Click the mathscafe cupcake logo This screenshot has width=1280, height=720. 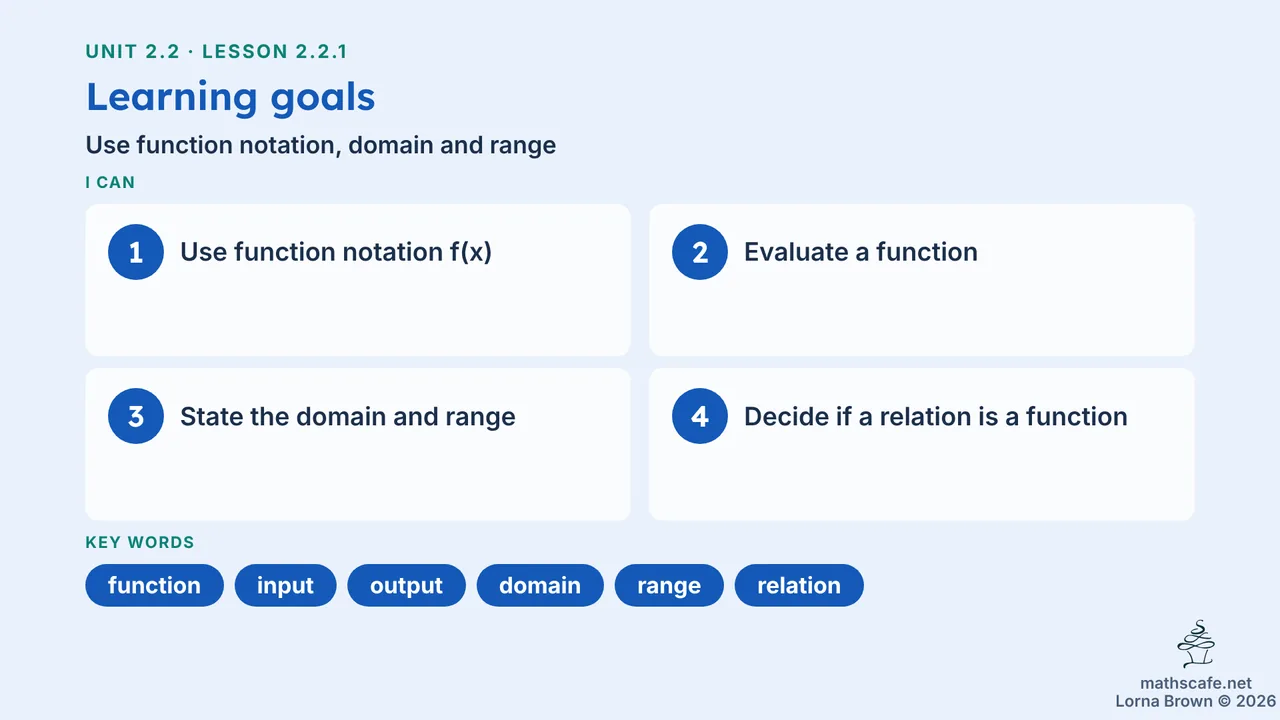tap(1196, 645)
